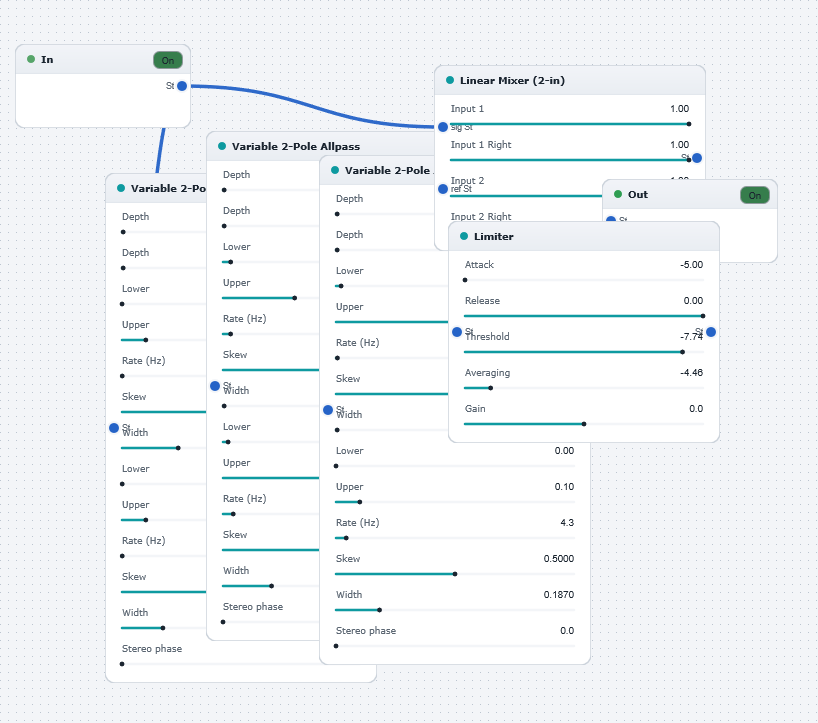Toggle the On switch of the Out node

754,195
